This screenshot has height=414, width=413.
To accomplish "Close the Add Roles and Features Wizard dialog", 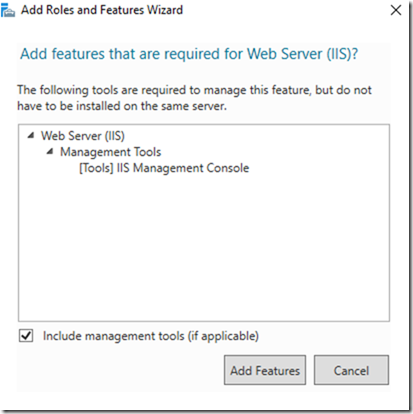I will point(396,10).
